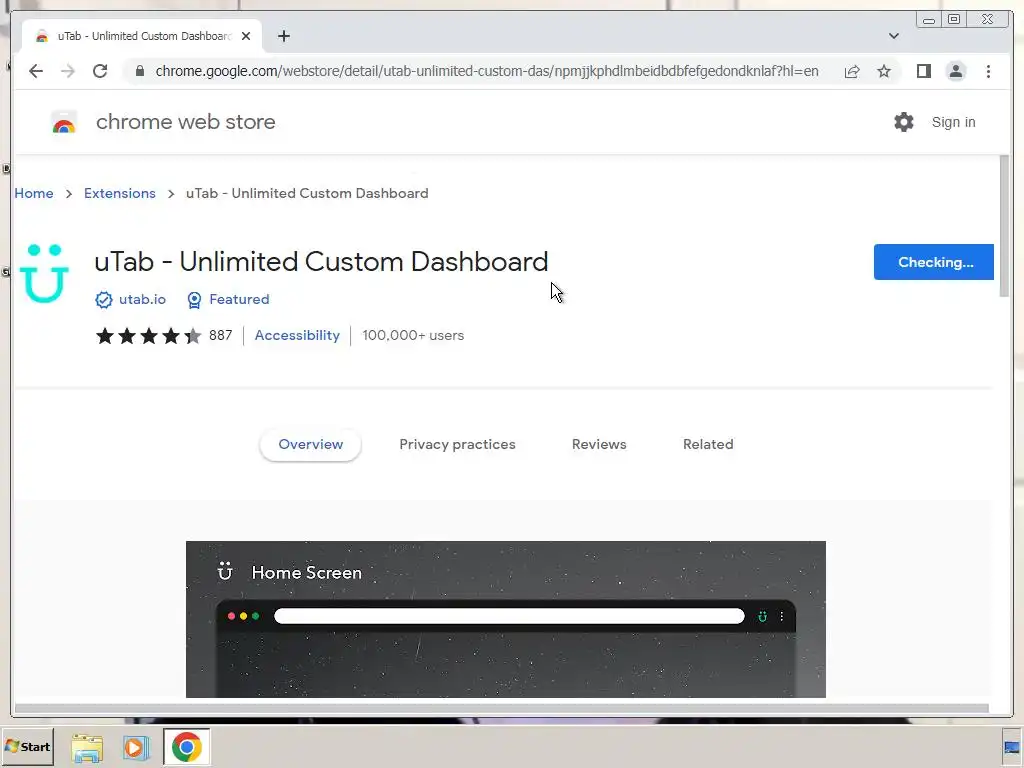Screen dimensions: 1024x768
Task: Select the Overview tab
Action: click(310, 445)
